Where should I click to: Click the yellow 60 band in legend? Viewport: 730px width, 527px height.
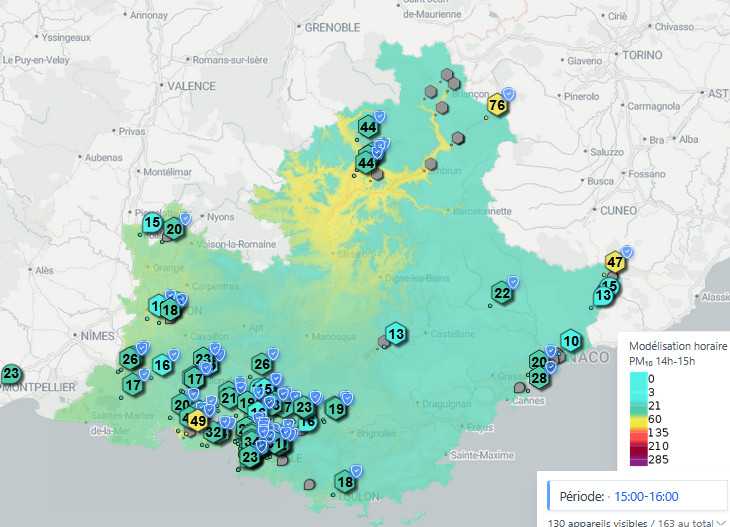point(638,419)
